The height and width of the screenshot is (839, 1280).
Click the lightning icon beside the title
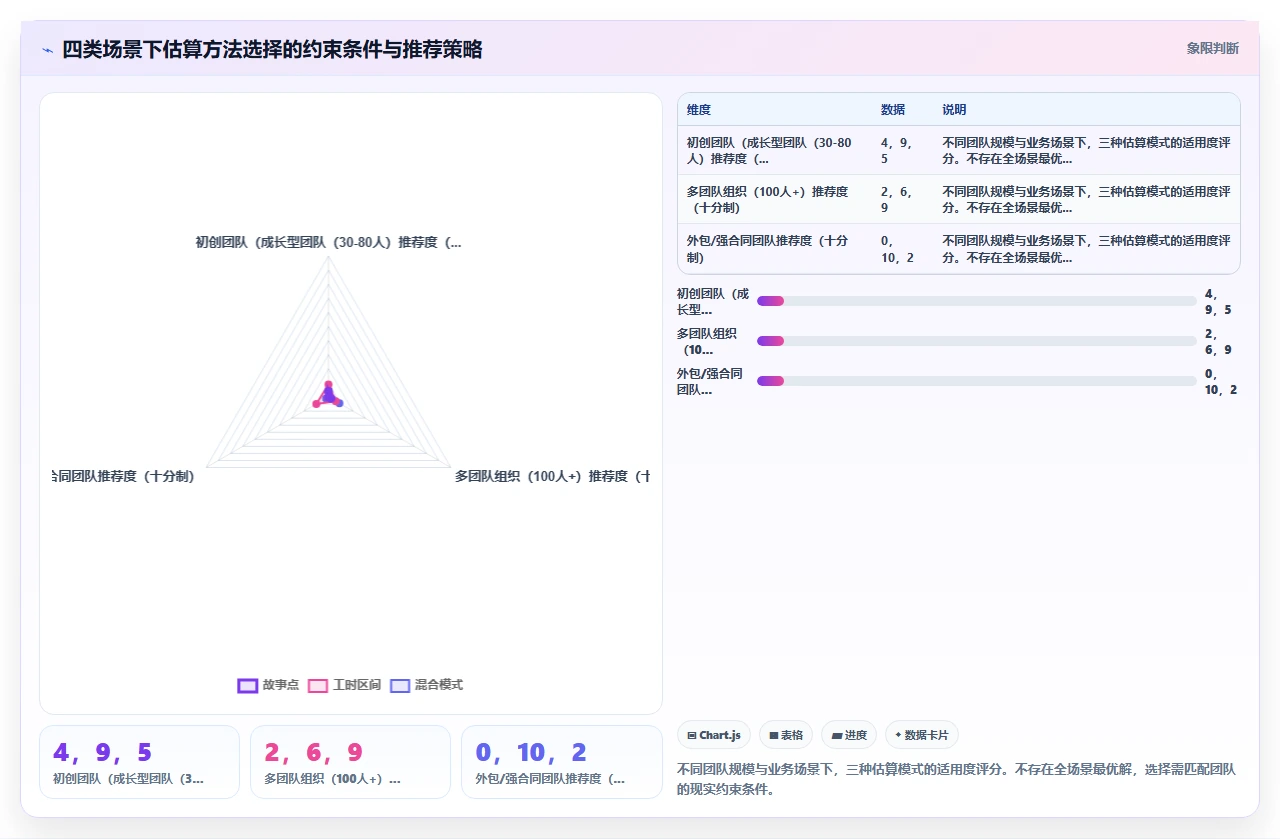coord(47,49)
